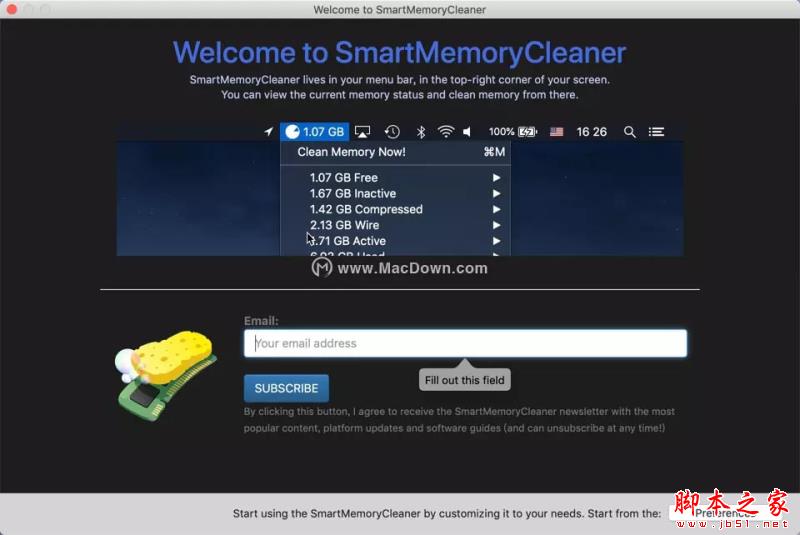This screenshot has height=535, width=800.
Task: Click the SmartMemoryCleaner 1.07 GB menu bar item
Action: tap(314, 132)
